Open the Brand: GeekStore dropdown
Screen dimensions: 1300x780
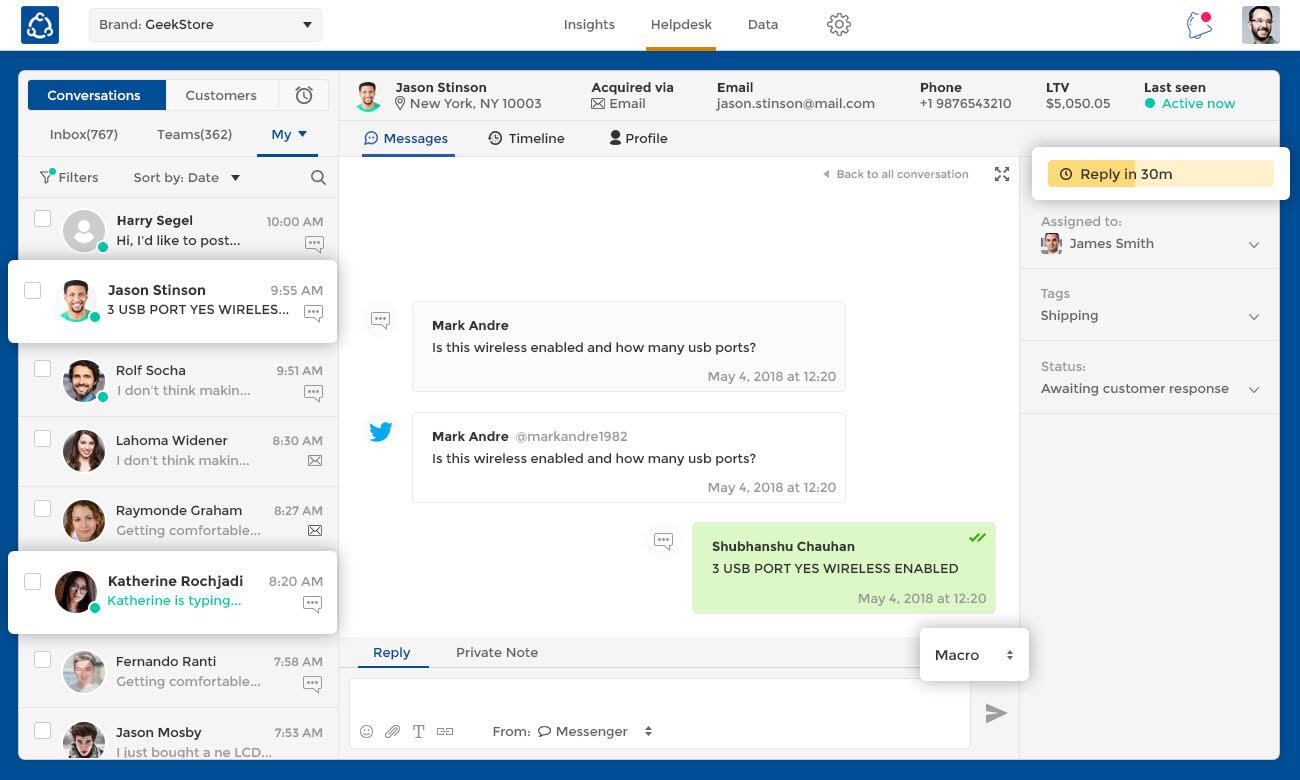point(205,25)
